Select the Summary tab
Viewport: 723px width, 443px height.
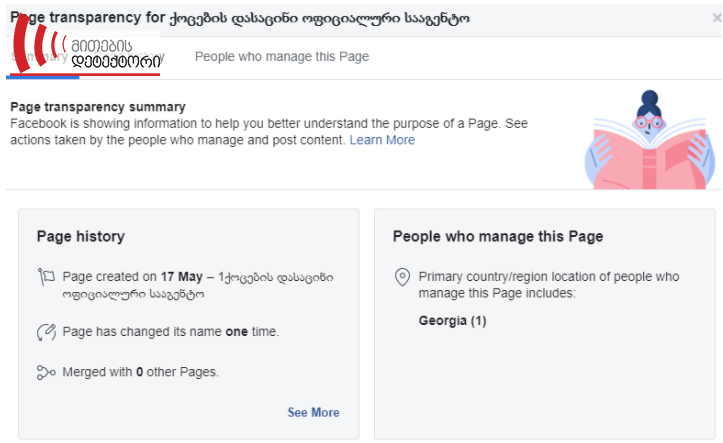(42, 57)
